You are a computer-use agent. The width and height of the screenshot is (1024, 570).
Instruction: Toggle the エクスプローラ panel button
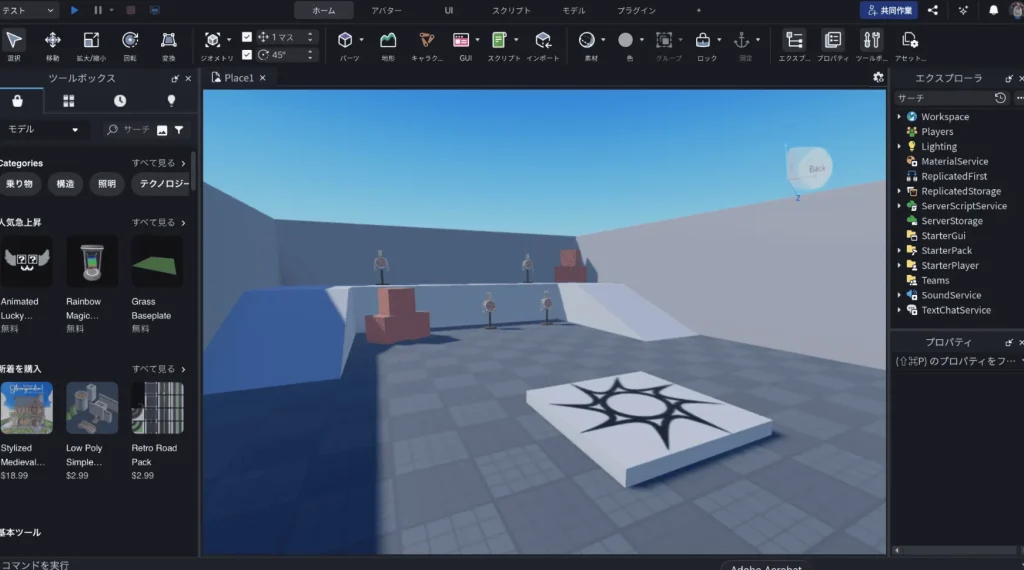pos(794,40)
